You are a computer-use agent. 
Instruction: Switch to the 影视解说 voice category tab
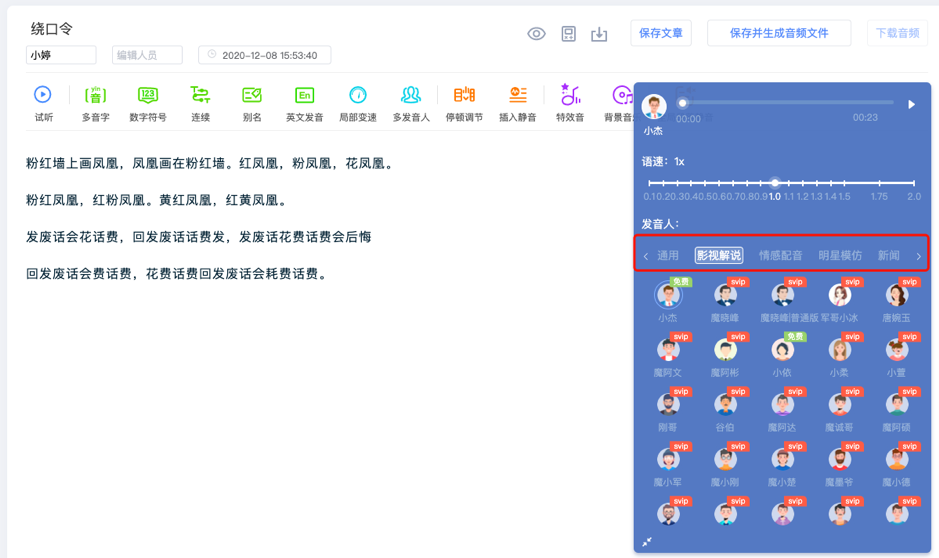[x=719, y=256]
